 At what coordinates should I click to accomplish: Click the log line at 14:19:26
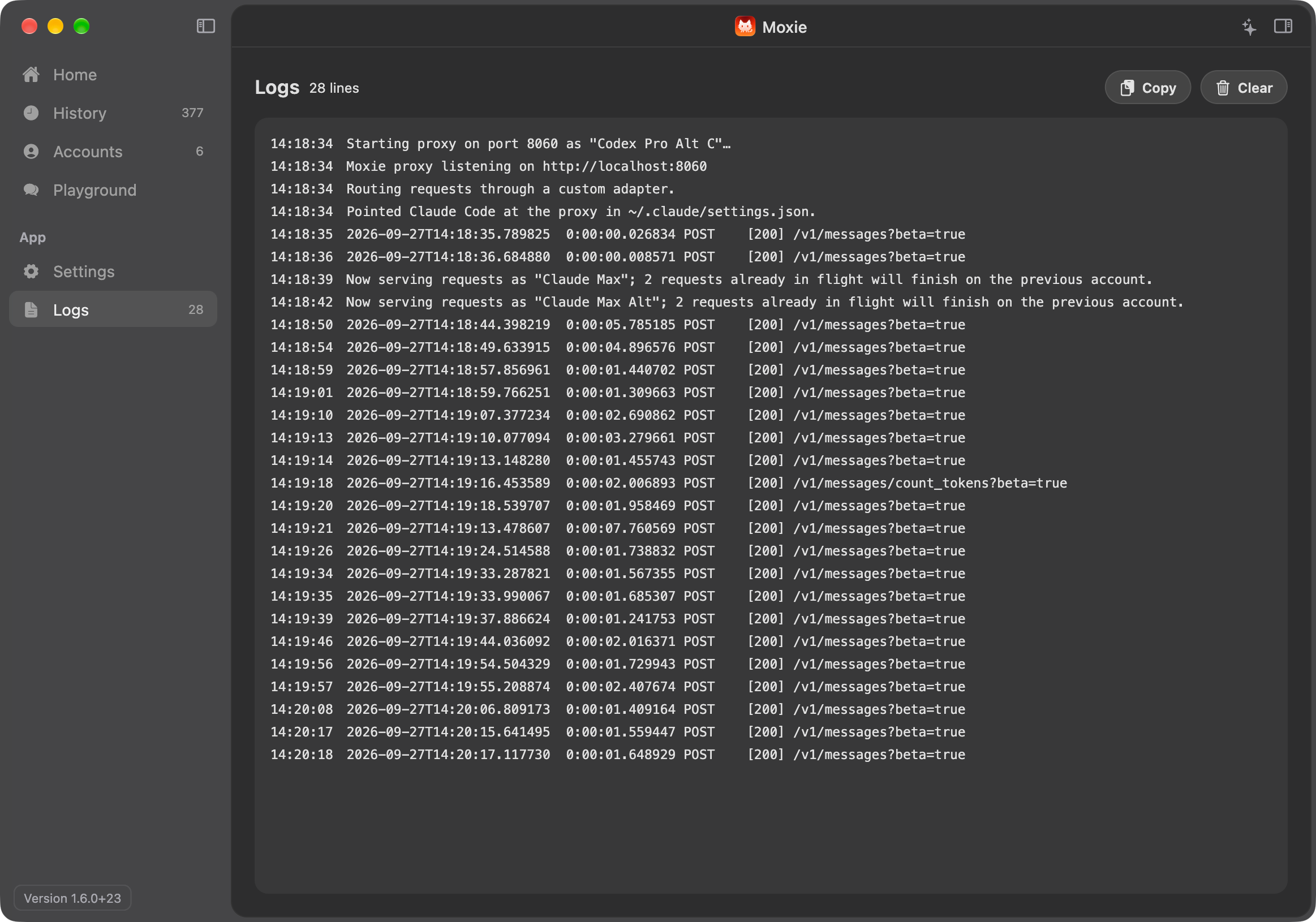[617, 552]
